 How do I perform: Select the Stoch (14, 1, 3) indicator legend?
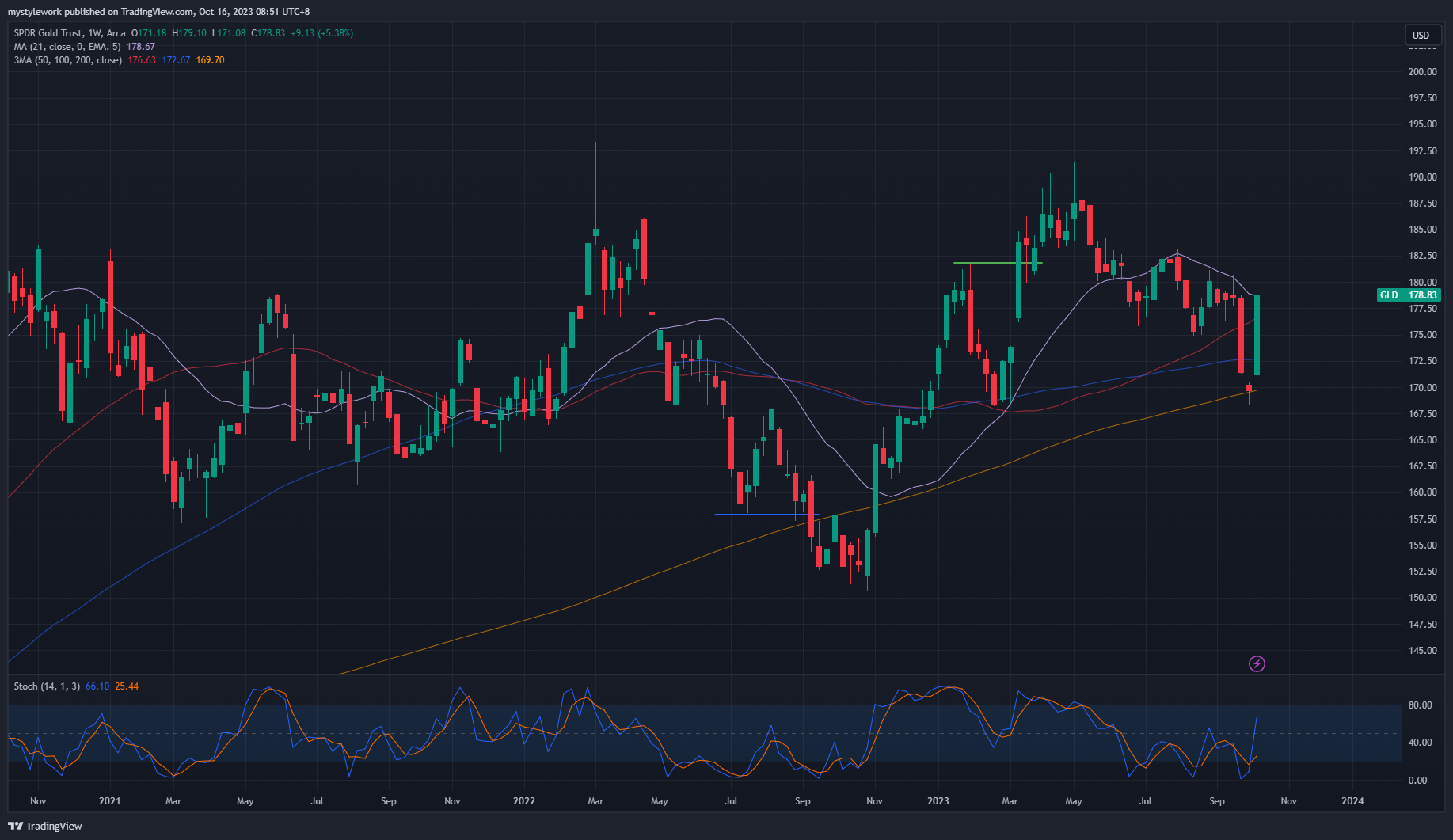tap(47, 686)
